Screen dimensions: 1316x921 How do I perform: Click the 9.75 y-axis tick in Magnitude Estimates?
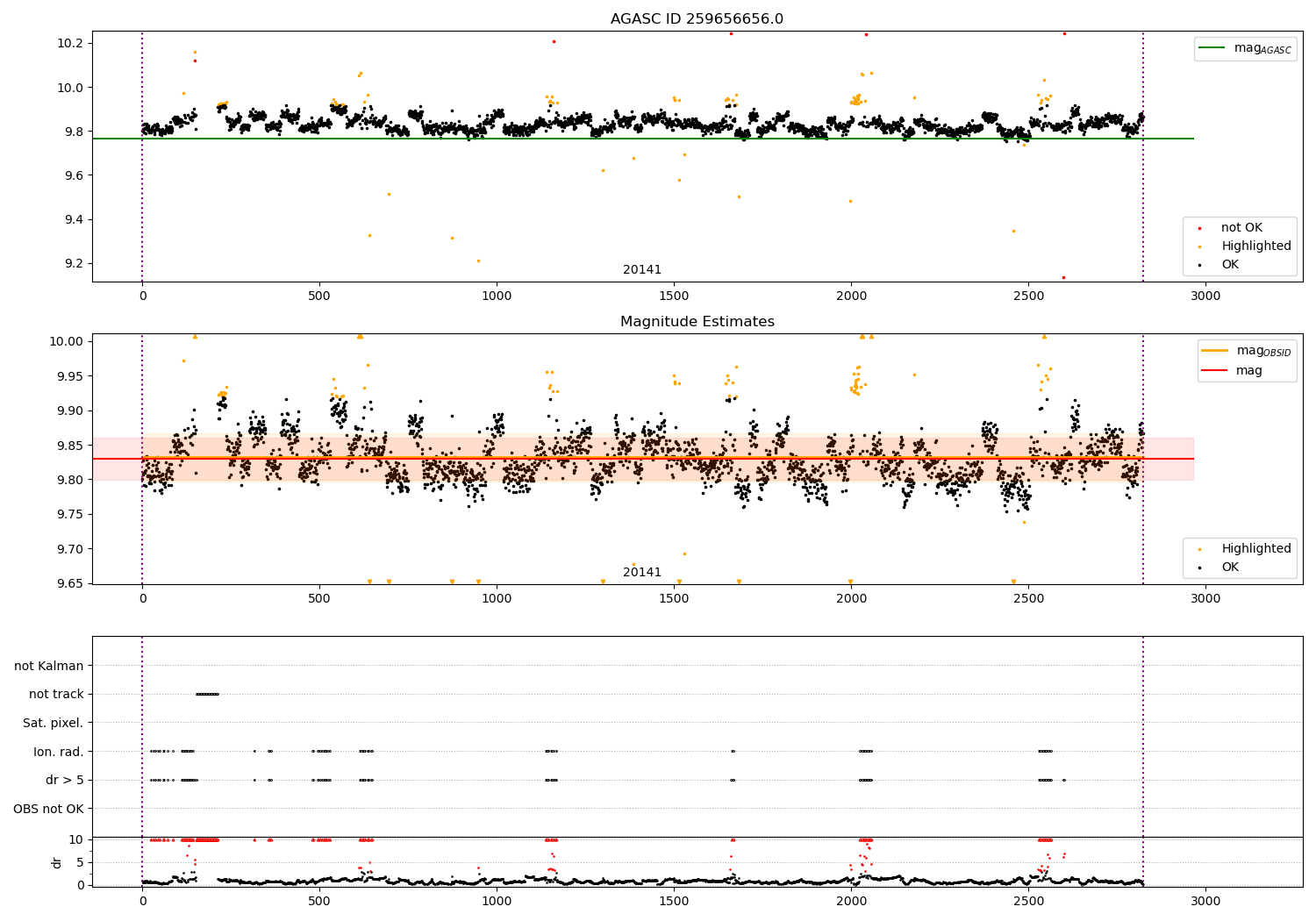tap(70, 514)
